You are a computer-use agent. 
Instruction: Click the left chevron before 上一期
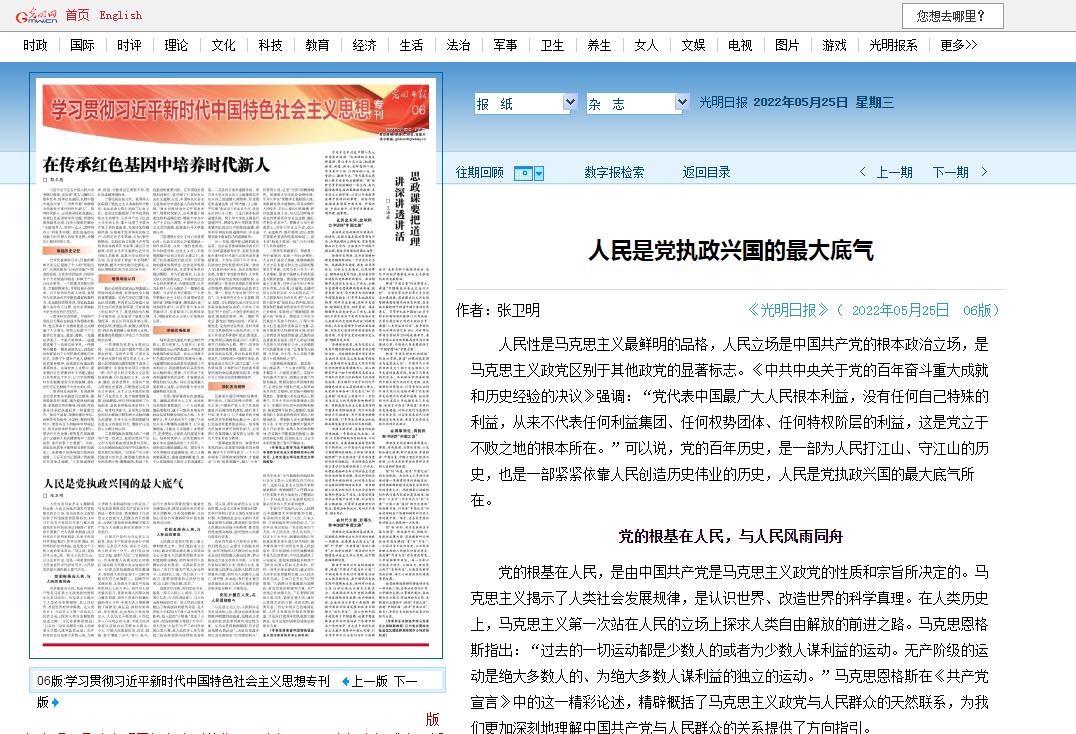[863, 172]
